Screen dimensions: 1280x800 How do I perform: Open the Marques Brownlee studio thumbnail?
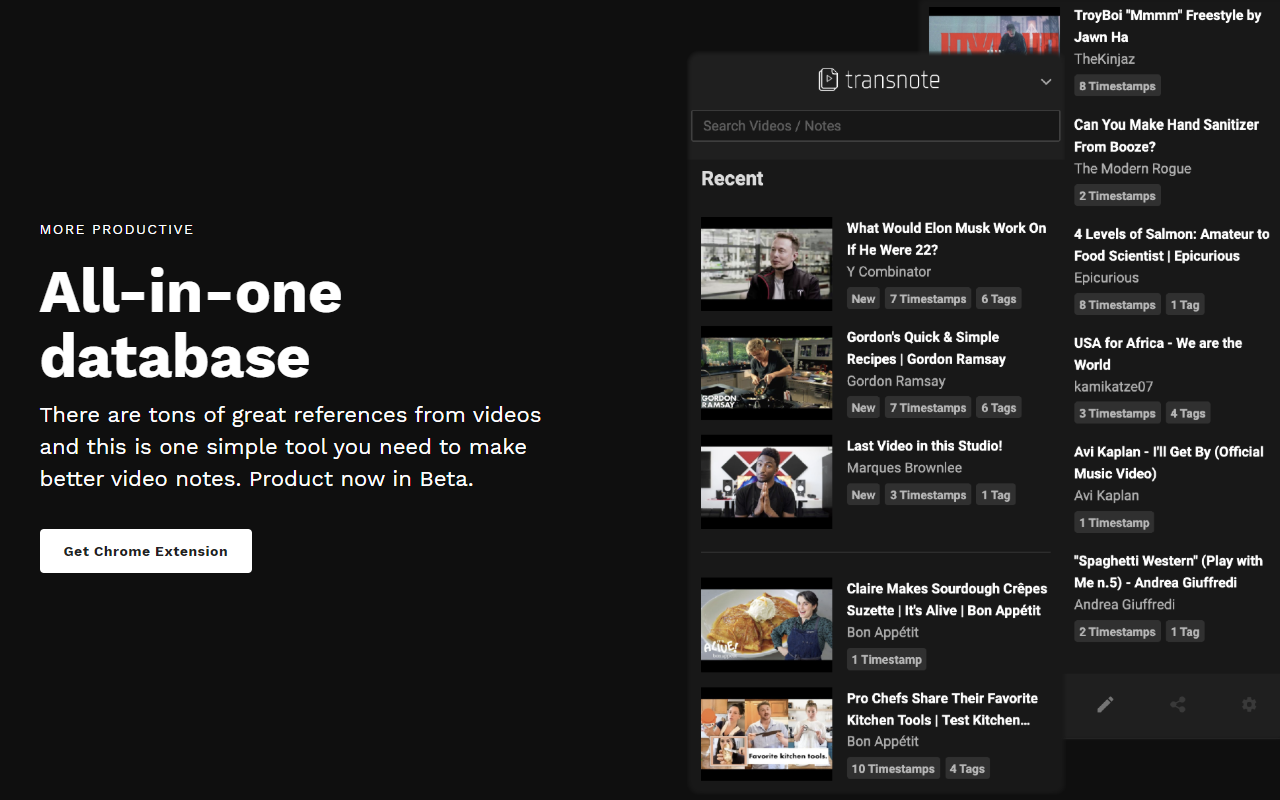click(766, 482)
